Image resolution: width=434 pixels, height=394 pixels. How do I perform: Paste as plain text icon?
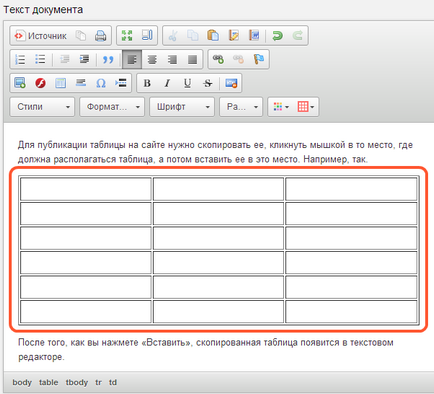click(x=233, y=35)
